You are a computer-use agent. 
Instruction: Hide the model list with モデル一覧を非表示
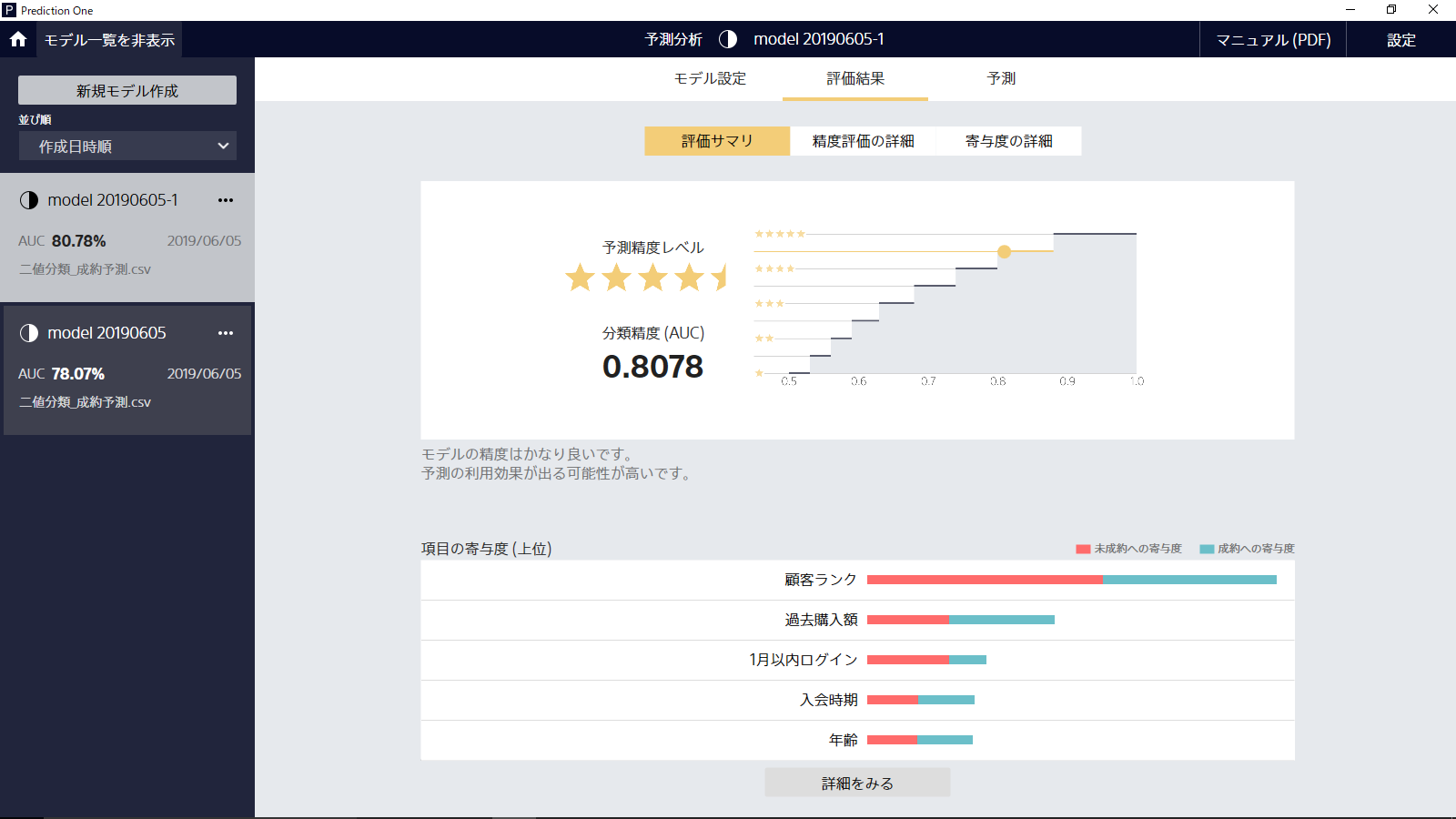coord(110,39)
